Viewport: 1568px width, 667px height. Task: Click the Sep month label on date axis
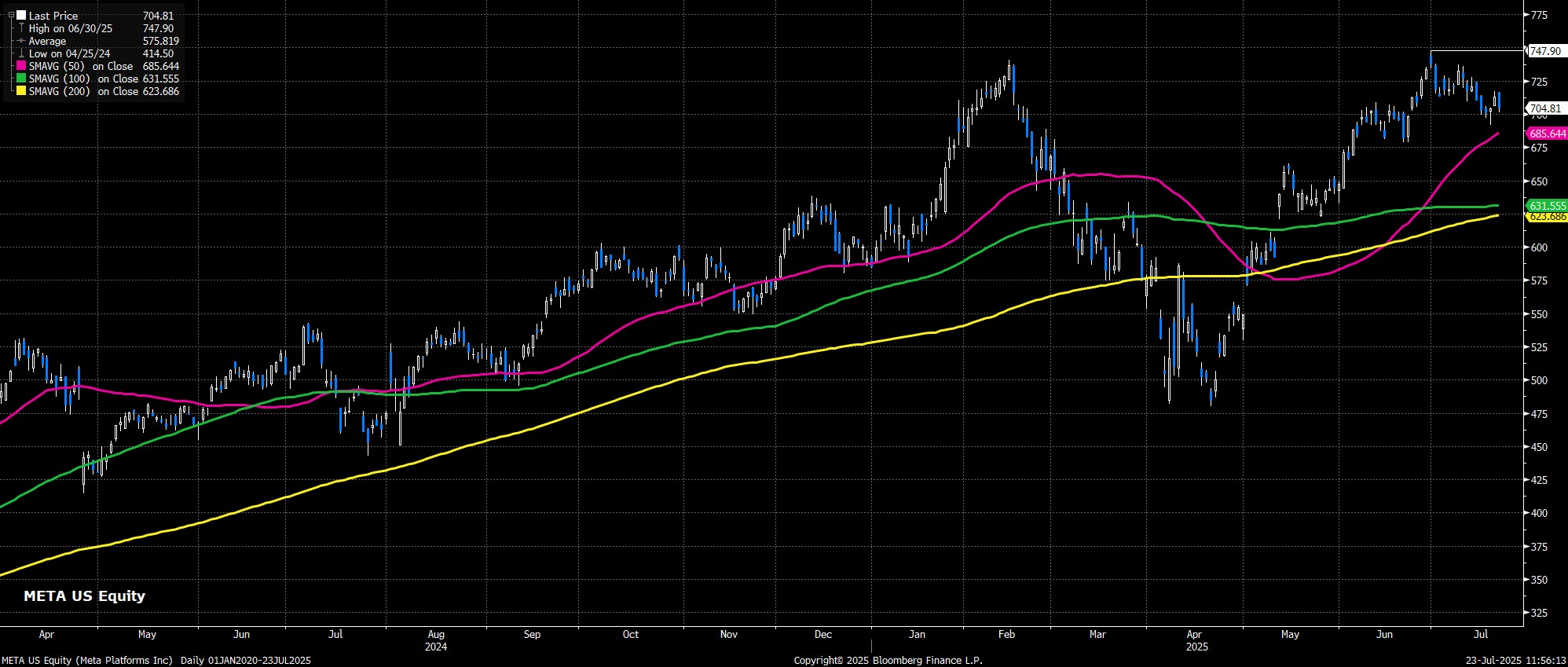[x=532, y=634]
